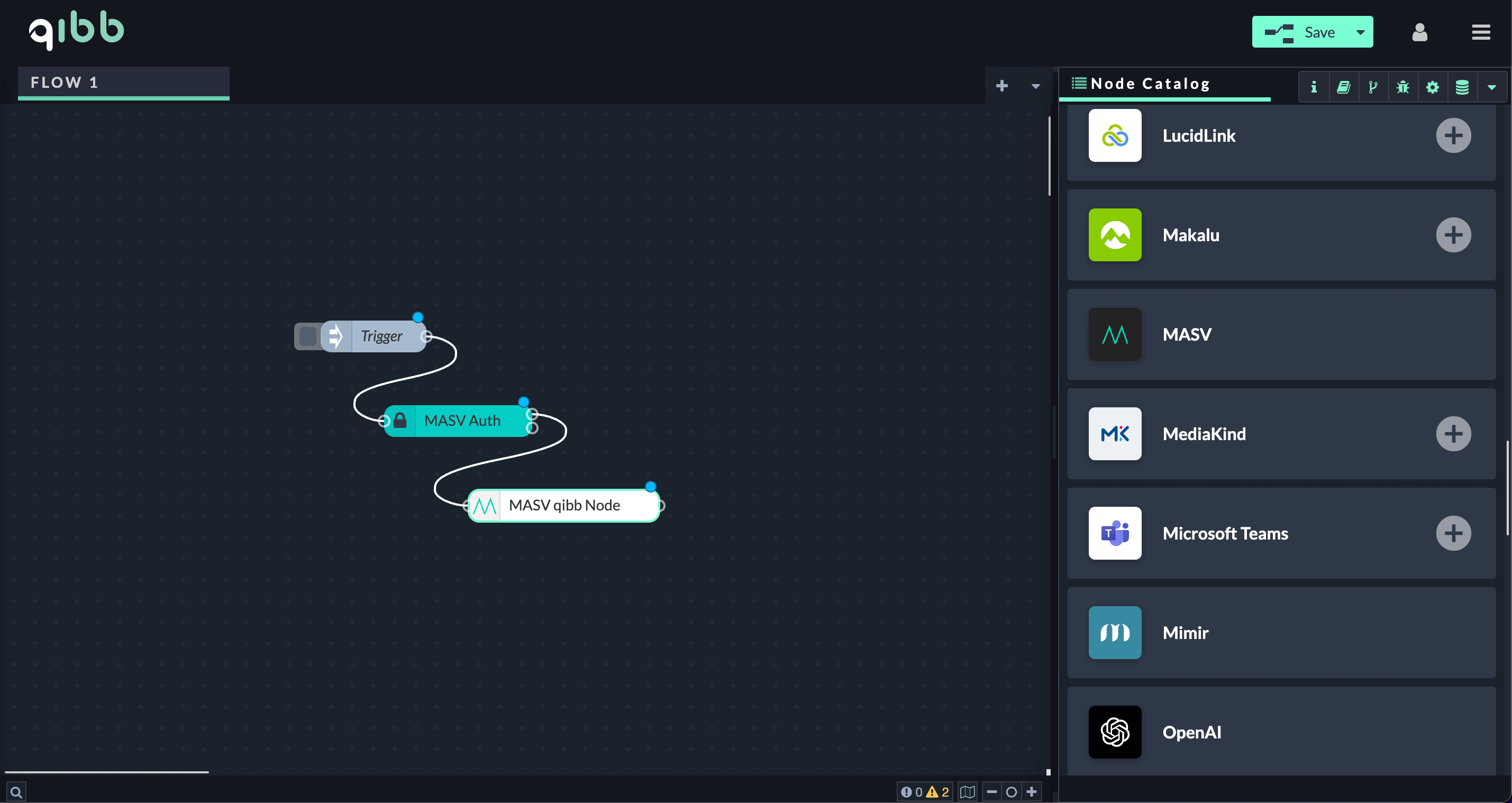This screenshot has height=803, width=1512.
Task: Open the minimap view
Action: pos(968,791)
